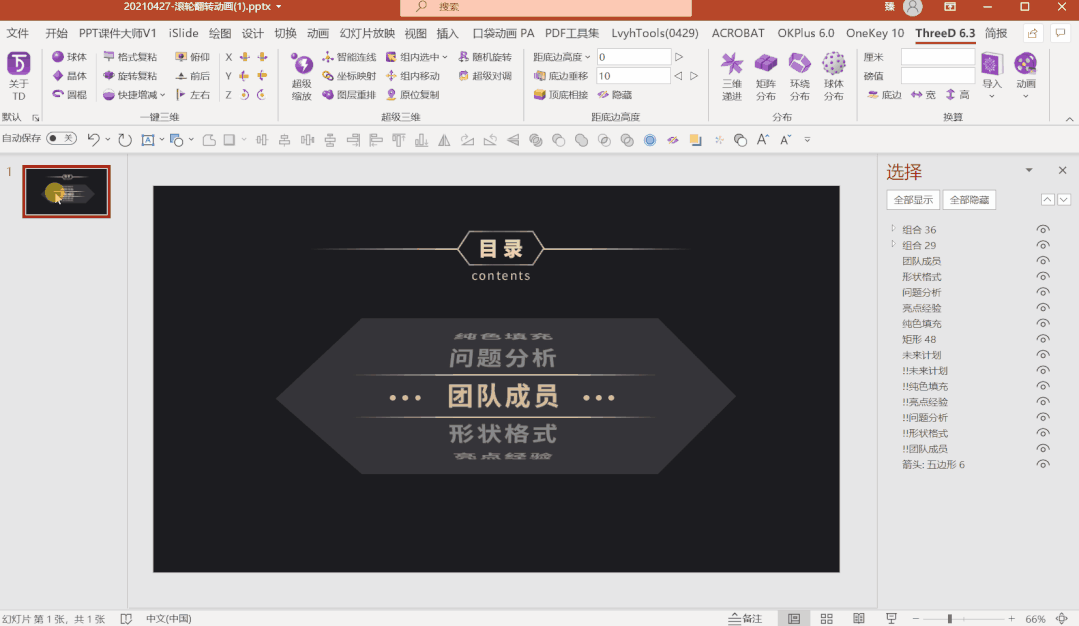1079x626 pixels.
Task: Open 距底边高度 dropdown
Action: tap(588, 57)
